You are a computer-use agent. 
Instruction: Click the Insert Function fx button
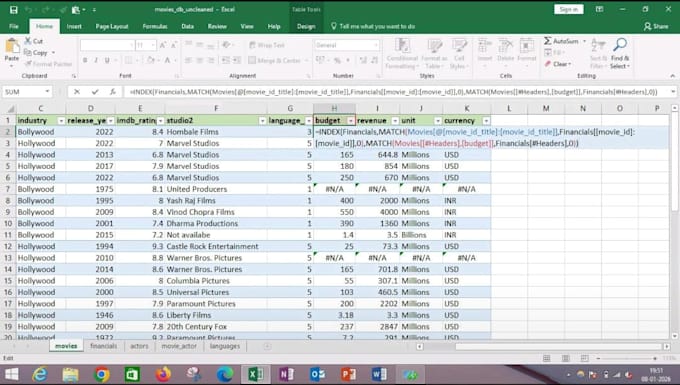(112, 91)
